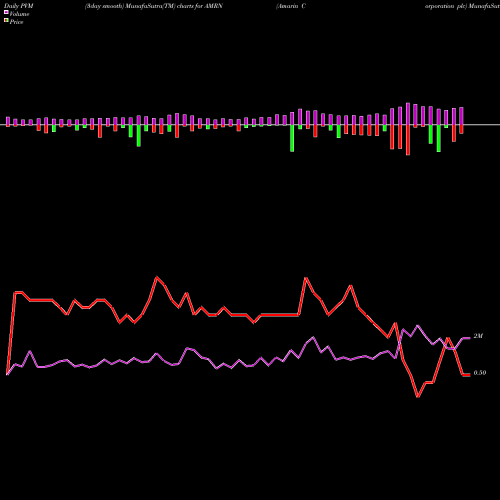
Task: Select the Volume legend label
Action: [19, 14]
